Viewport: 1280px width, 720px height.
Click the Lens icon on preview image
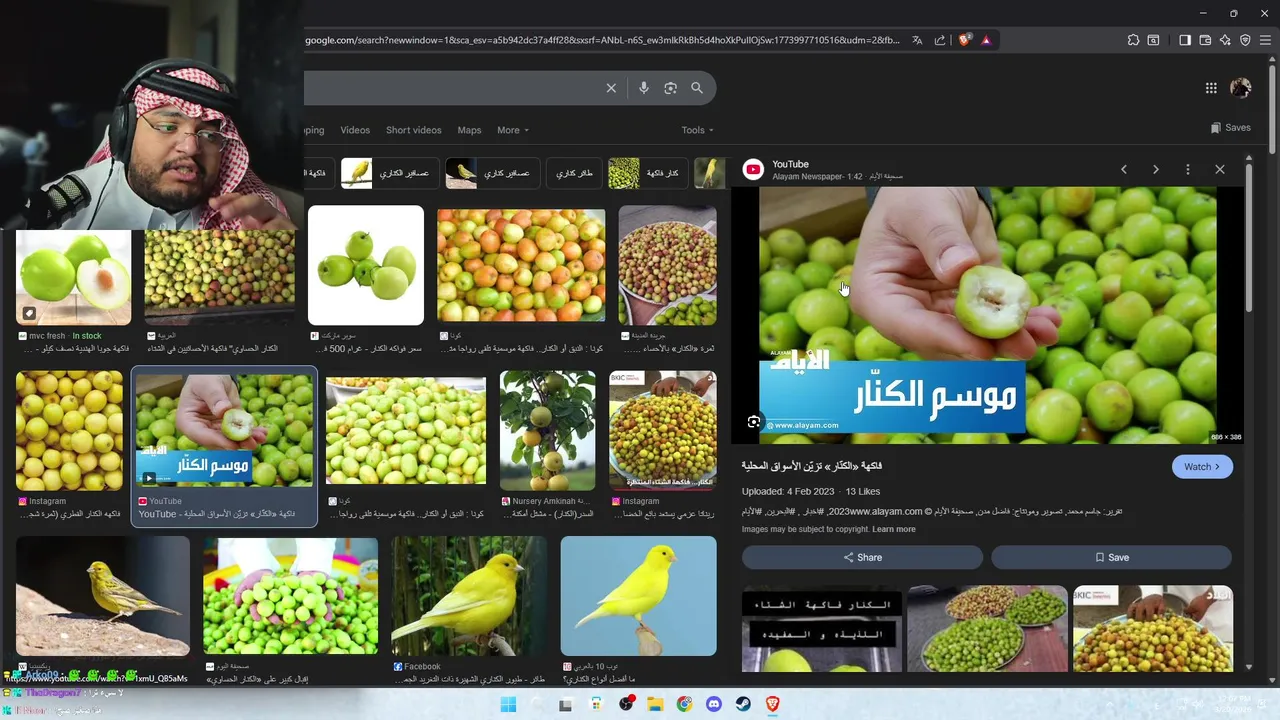754,422
